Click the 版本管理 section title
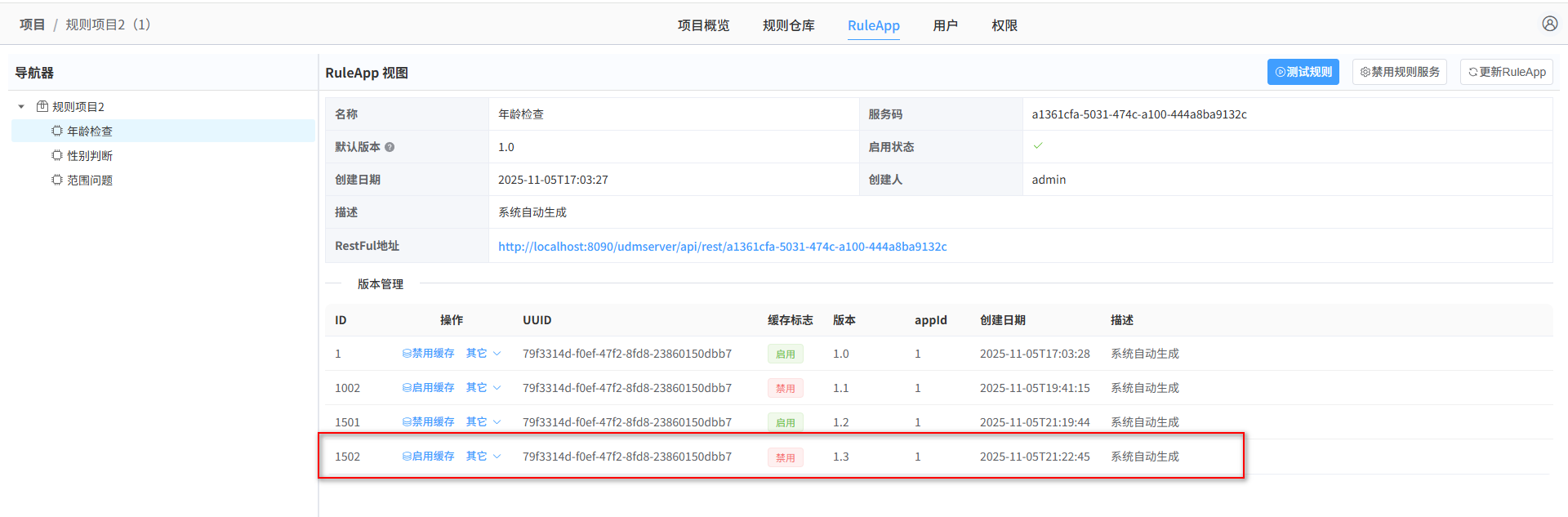Screen dimensions: 1568x517 [x=381, y=284]
